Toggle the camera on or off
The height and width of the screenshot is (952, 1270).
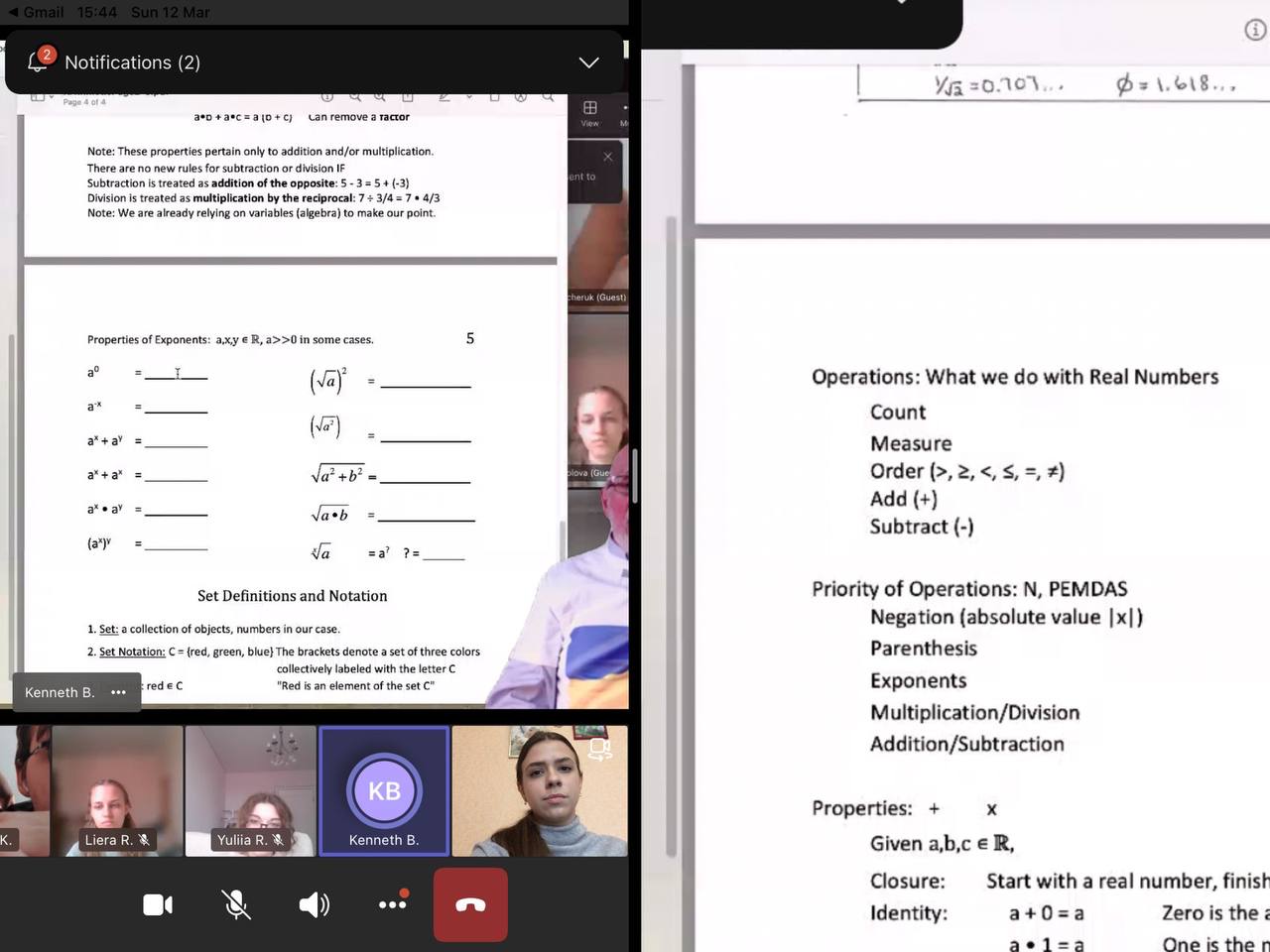158,904
